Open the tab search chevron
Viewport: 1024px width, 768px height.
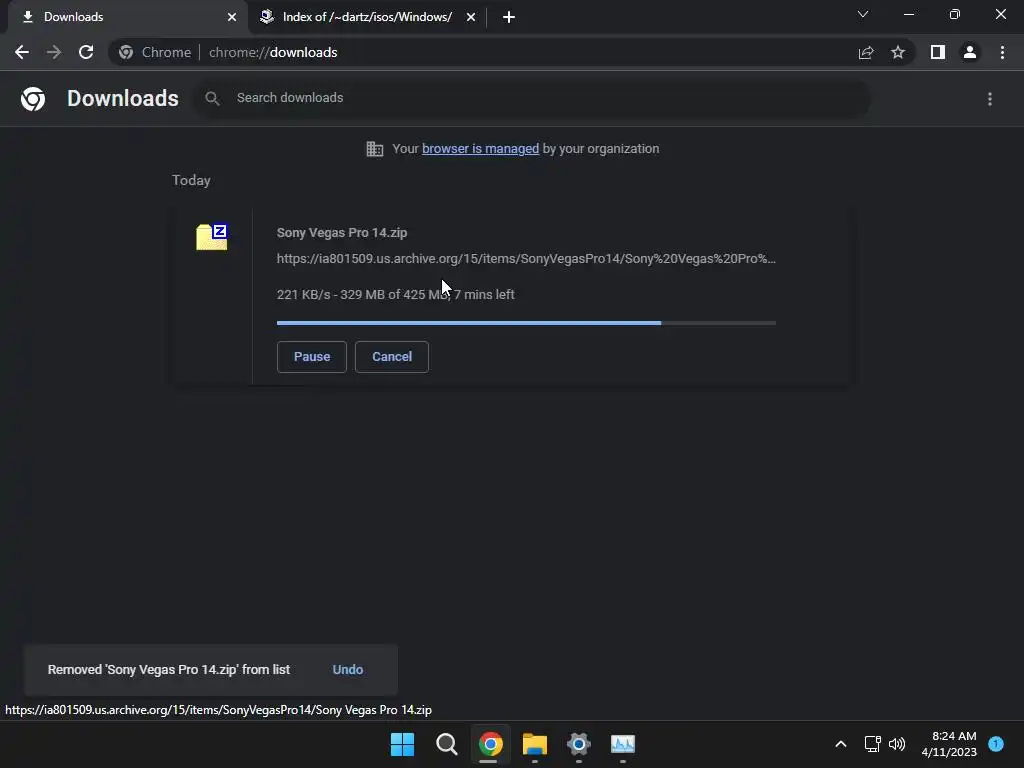coord(863,14)
